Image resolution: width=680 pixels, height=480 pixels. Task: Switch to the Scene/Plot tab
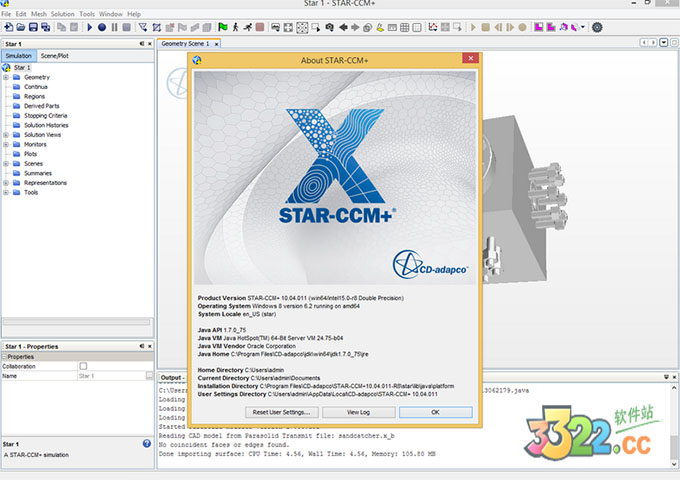(x=54, y=56)
